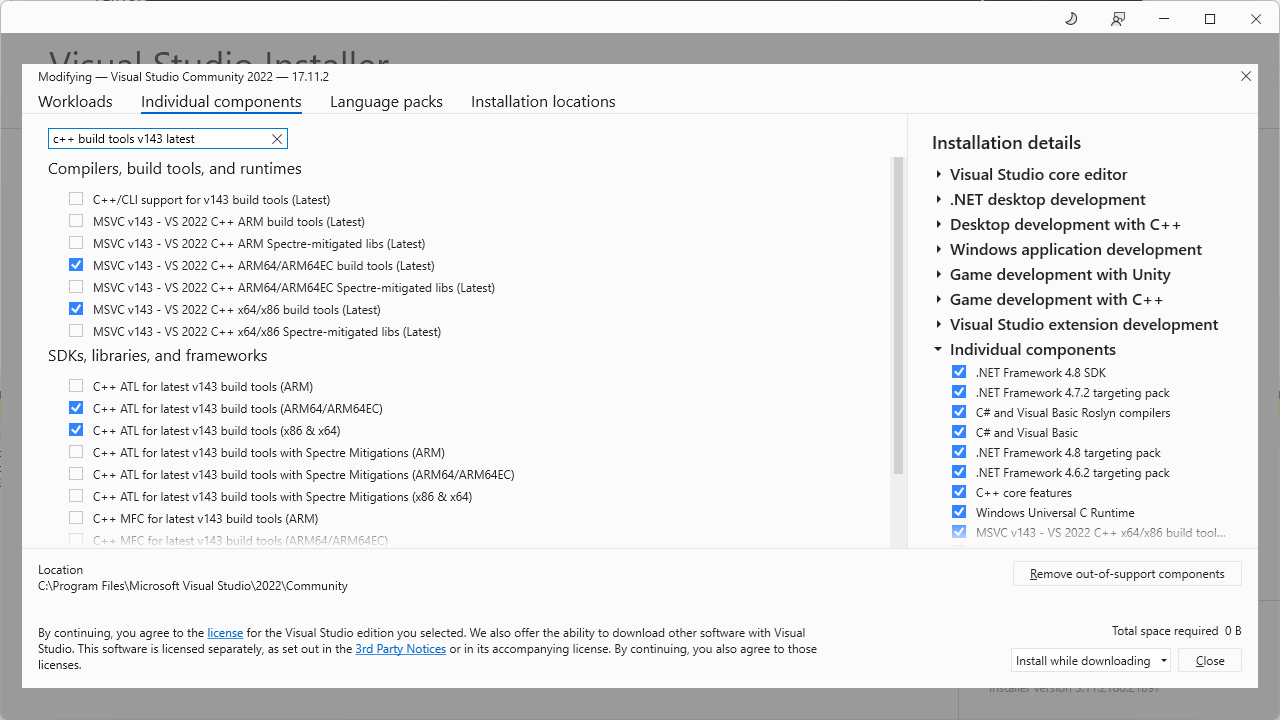Check MSVC v143 ARM64/ARM64EC Spectre-mitigated libs
The width and height of the screenshot is (1280, 720).
[76, 288]
